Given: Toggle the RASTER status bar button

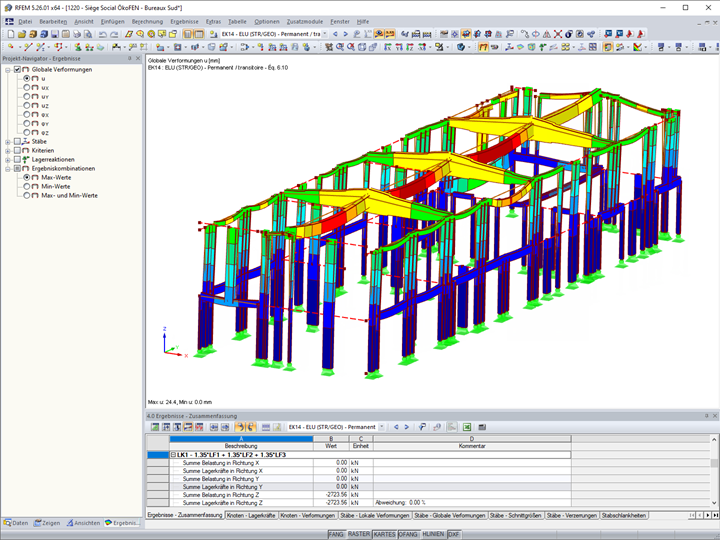Looking at the screenshot, I should coord(358,534).
